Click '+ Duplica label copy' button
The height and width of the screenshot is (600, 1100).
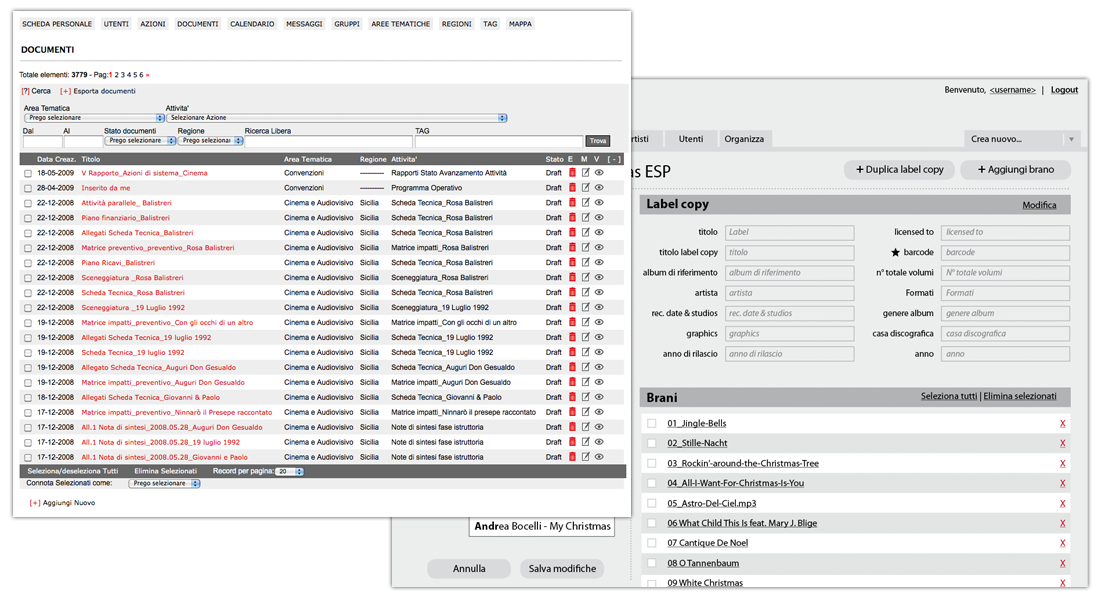tap(899, 169)
